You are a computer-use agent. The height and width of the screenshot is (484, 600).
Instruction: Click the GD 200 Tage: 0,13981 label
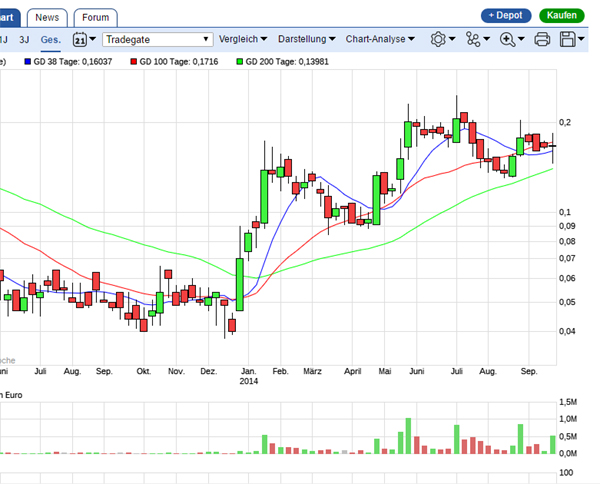[x=287, y=62]
